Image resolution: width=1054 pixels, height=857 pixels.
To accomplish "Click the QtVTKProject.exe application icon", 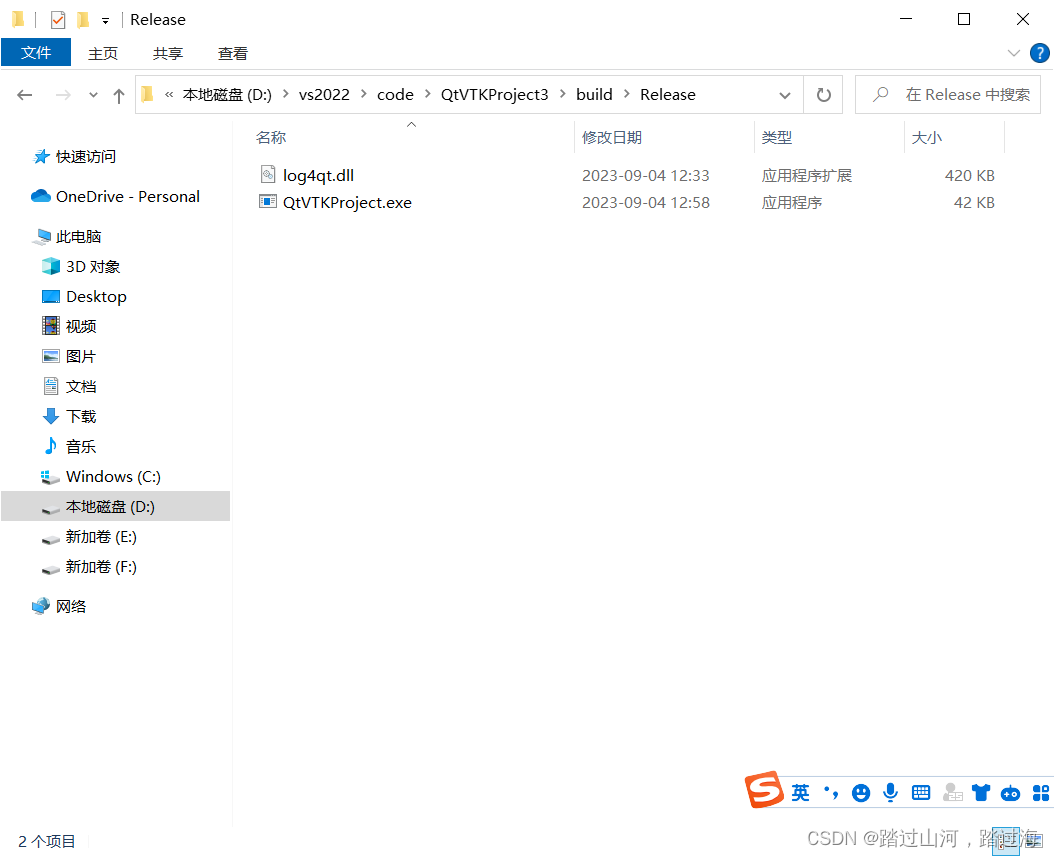I will coord(268,202).
